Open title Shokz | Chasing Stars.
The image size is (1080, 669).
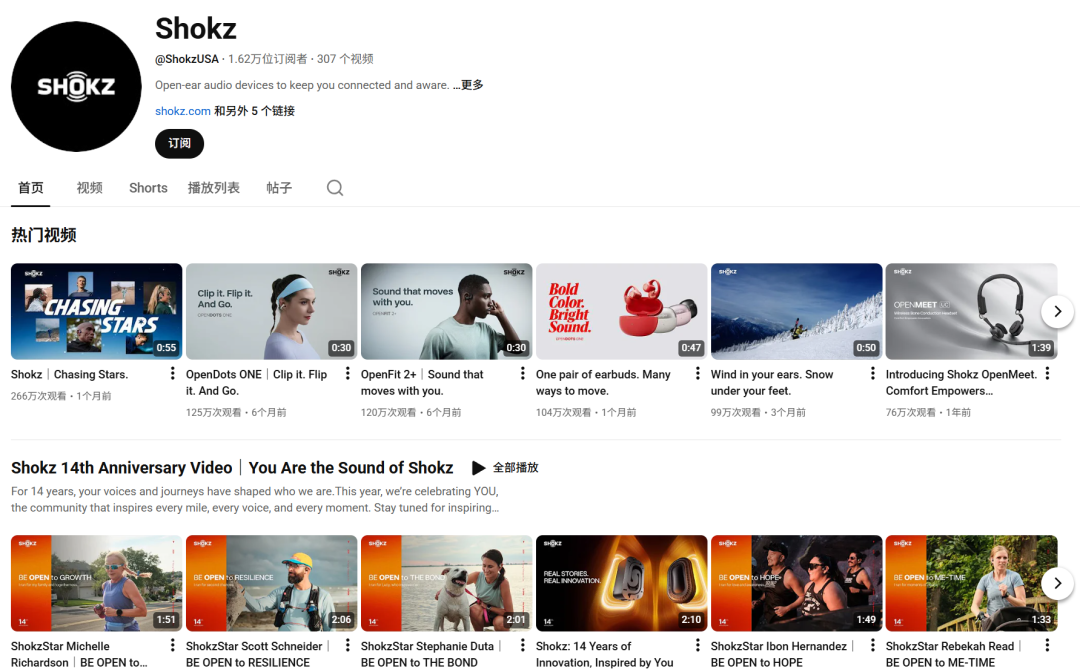pos(70,374)
